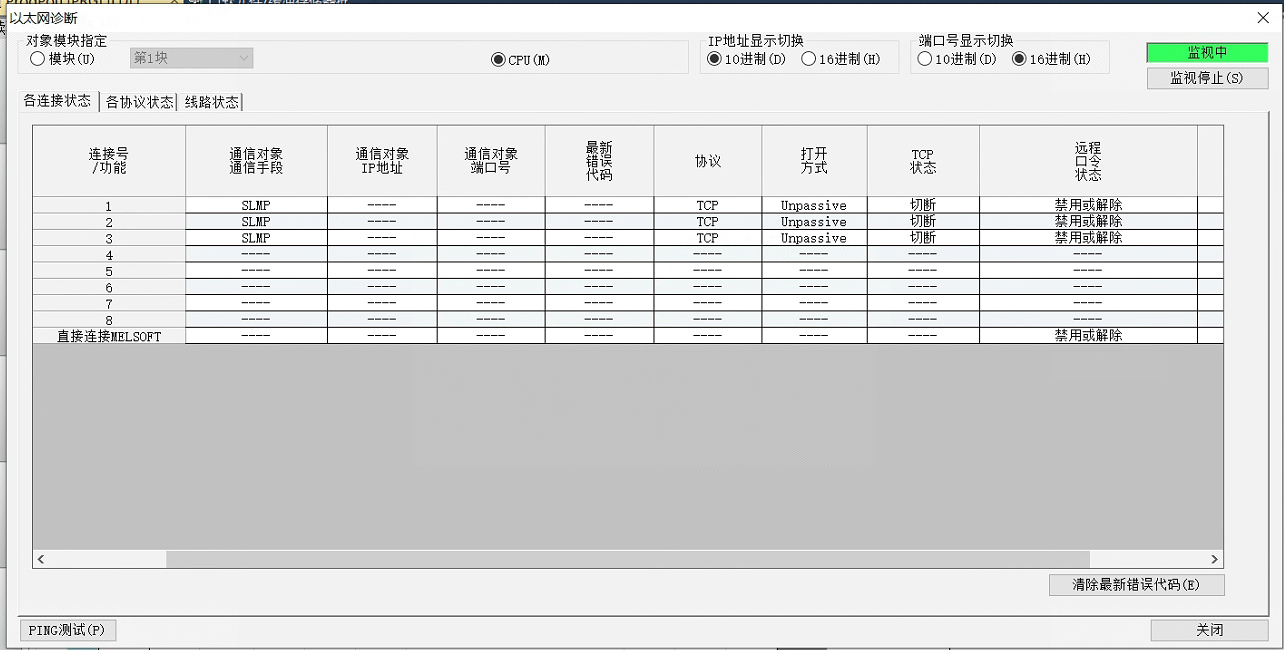Open the 第1块 module dropdown
The height and width of the screenshot is (650, 1284).
[x=191, y=59]
